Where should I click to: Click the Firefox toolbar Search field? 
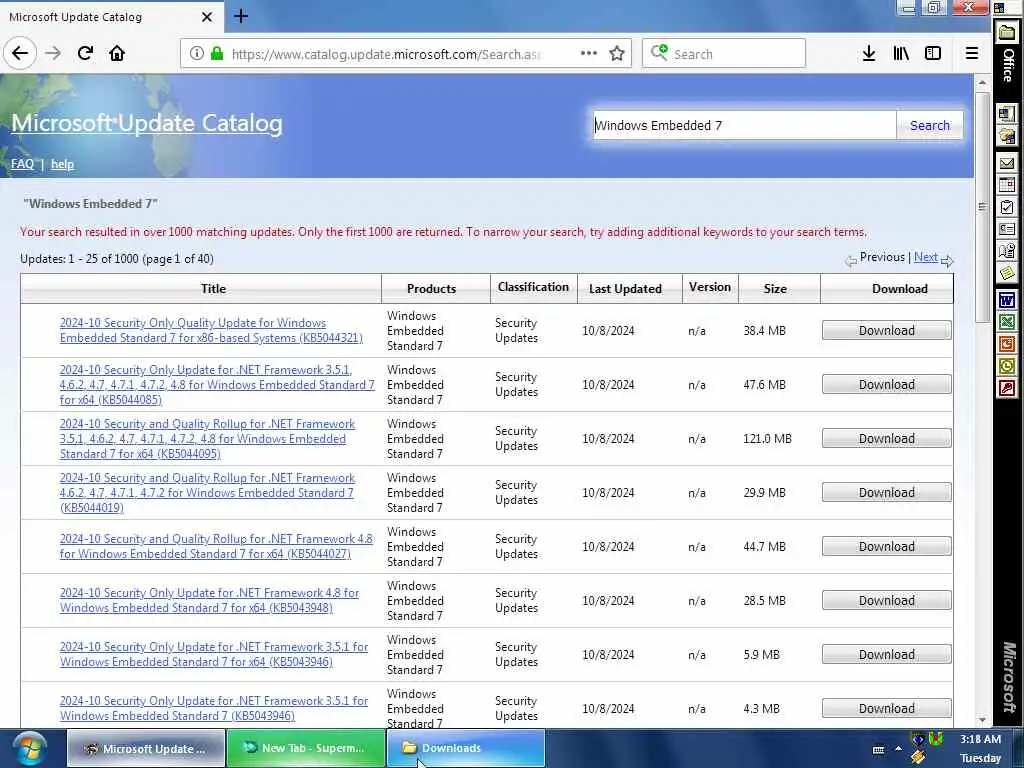click(724, 54)
